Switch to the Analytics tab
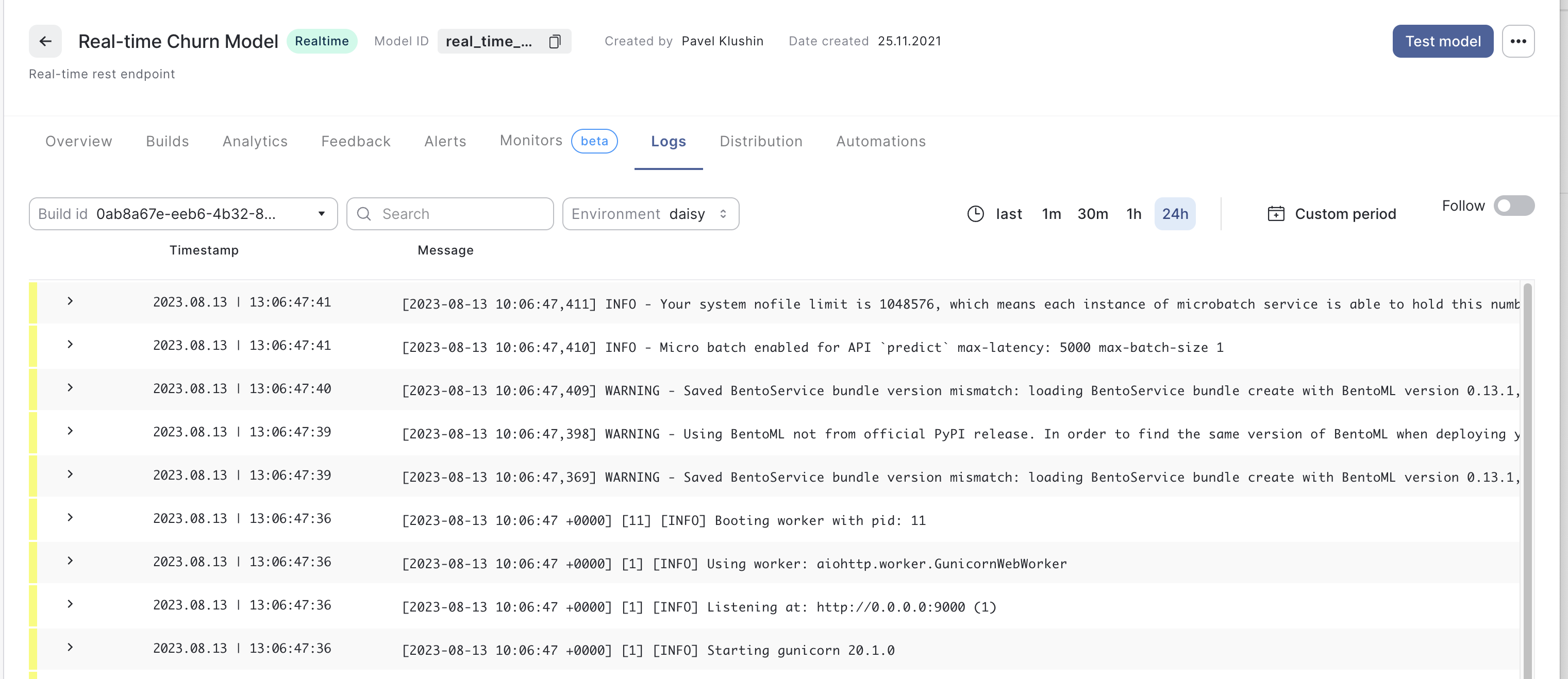1568x679 pixels. pyautogui.click(x=255, y=141)
